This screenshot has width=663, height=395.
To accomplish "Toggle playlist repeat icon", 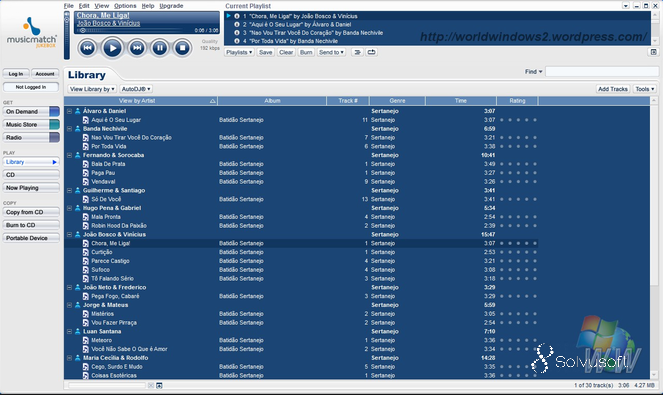I will tap(371, 52).
